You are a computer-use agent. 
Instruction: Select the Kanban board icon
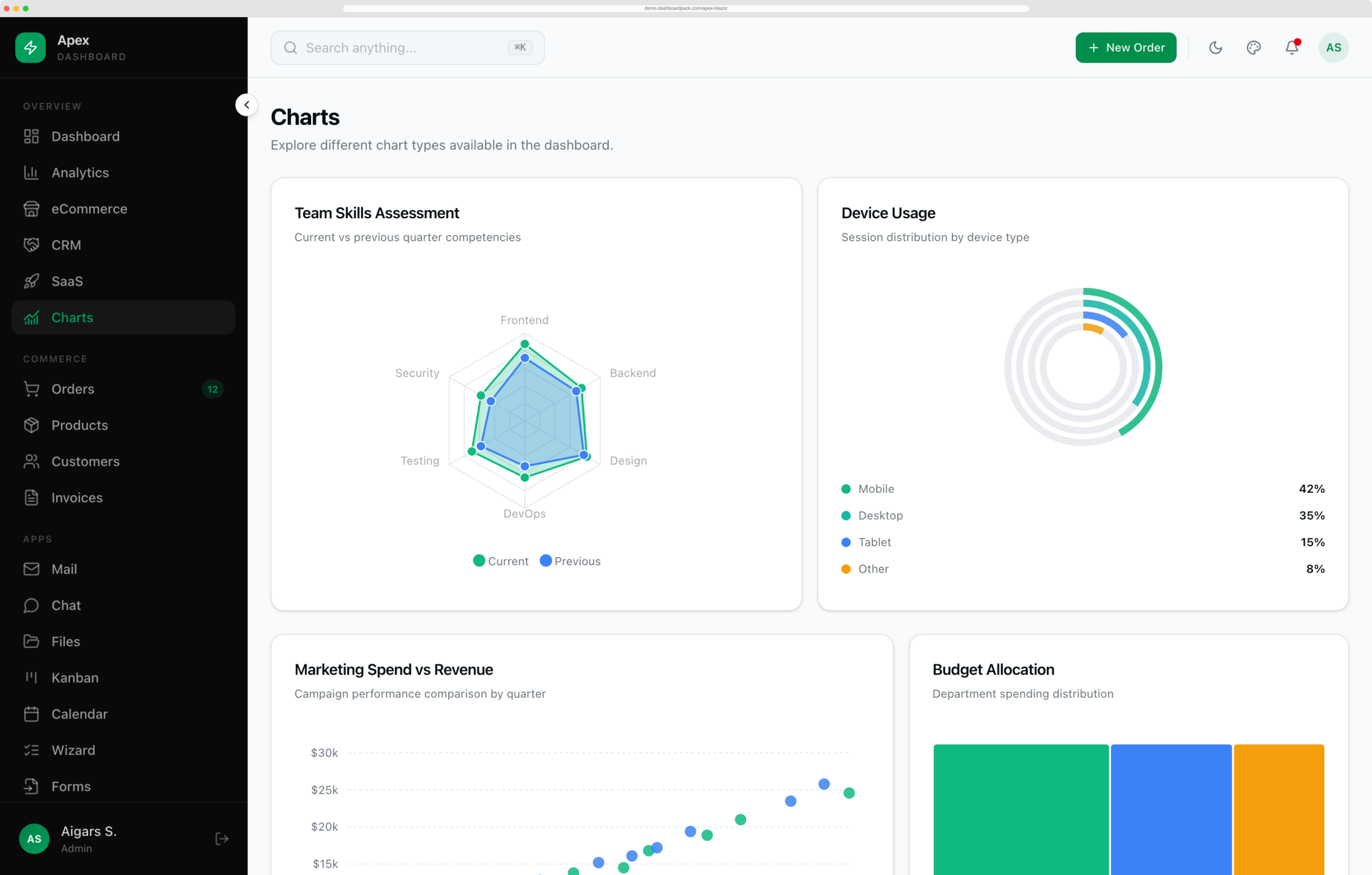tap(31, 677)
